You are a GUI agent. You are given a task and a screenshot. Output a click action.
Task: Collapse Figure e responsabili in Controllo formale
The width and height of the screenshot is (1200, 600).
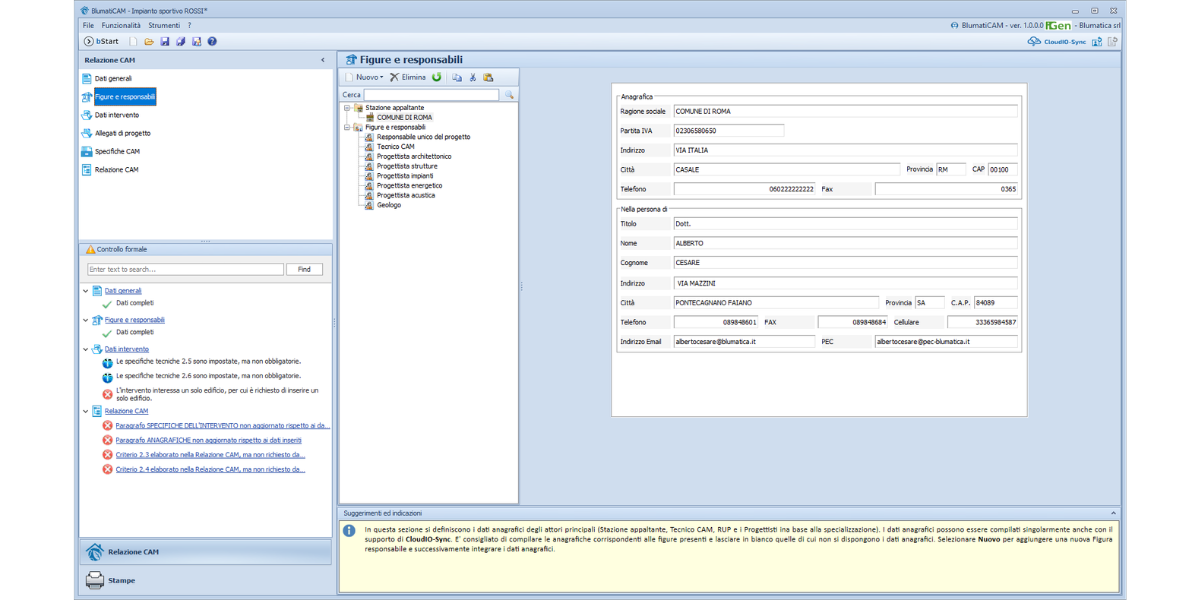(86, 320)
